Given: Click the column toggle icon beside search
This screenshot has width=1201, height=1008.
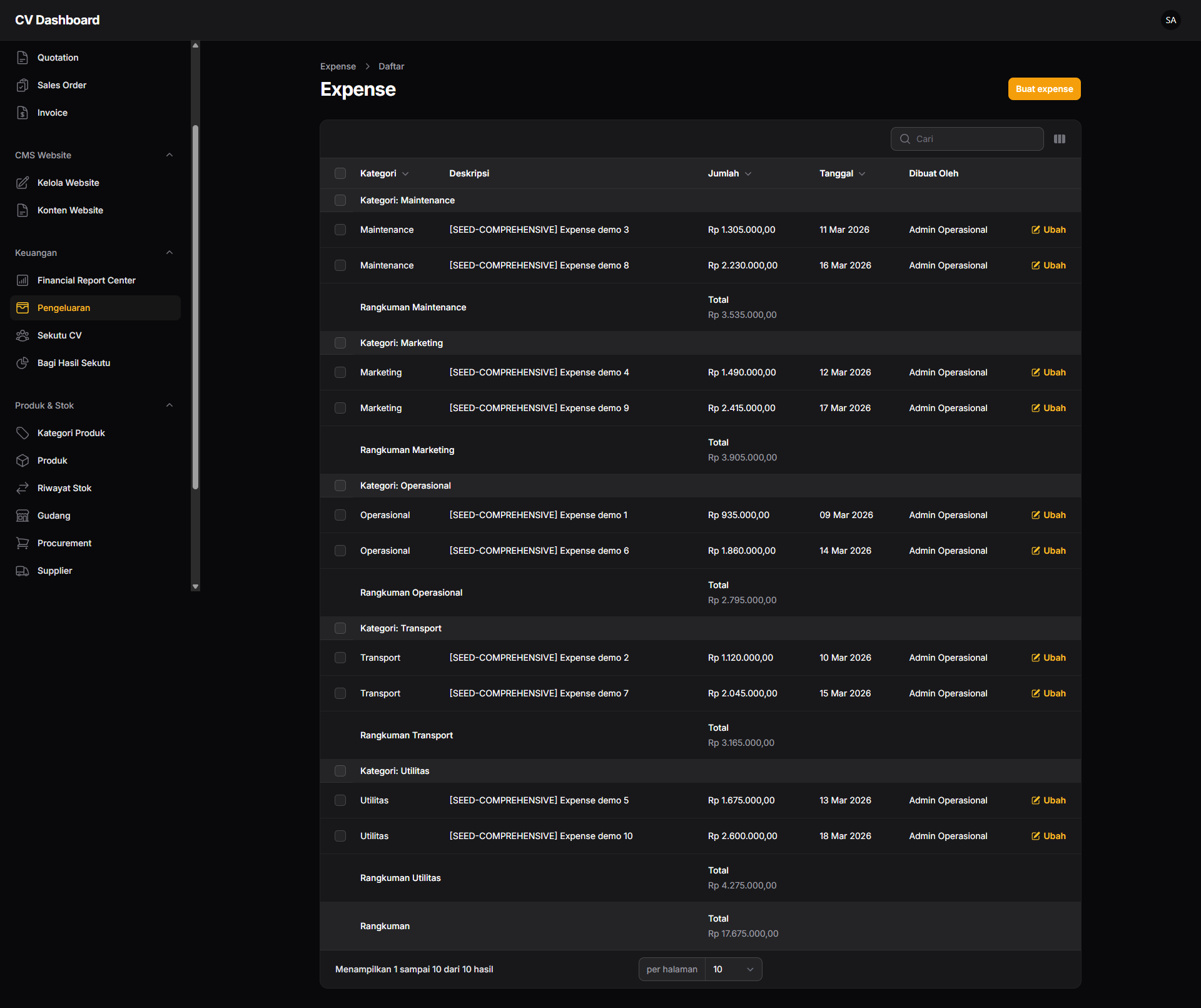Looking at the screenshot, I should pyautogui.click(x=1059, y=139).
